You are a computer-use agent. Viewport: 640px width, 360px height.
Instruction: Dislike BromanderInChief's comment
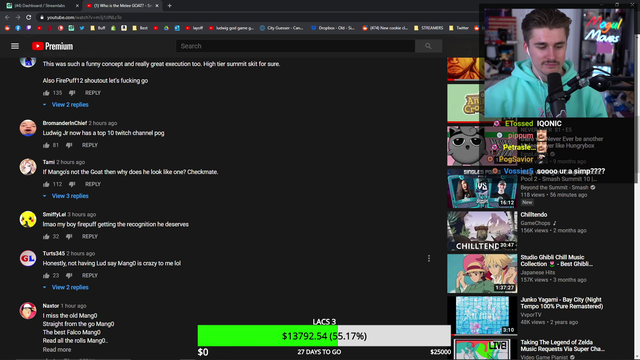point(69,145)
